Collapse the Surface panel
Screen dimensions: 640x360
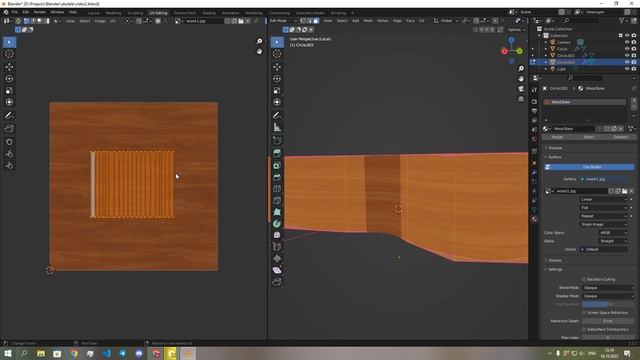554,157
